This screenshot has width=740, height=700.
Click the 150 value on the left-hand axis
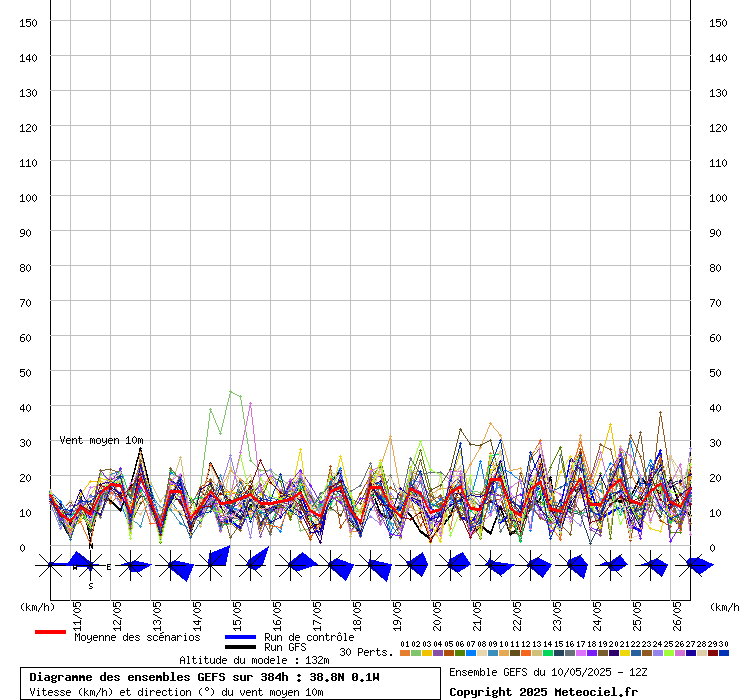pyautogui.click(x=28, y=23)
